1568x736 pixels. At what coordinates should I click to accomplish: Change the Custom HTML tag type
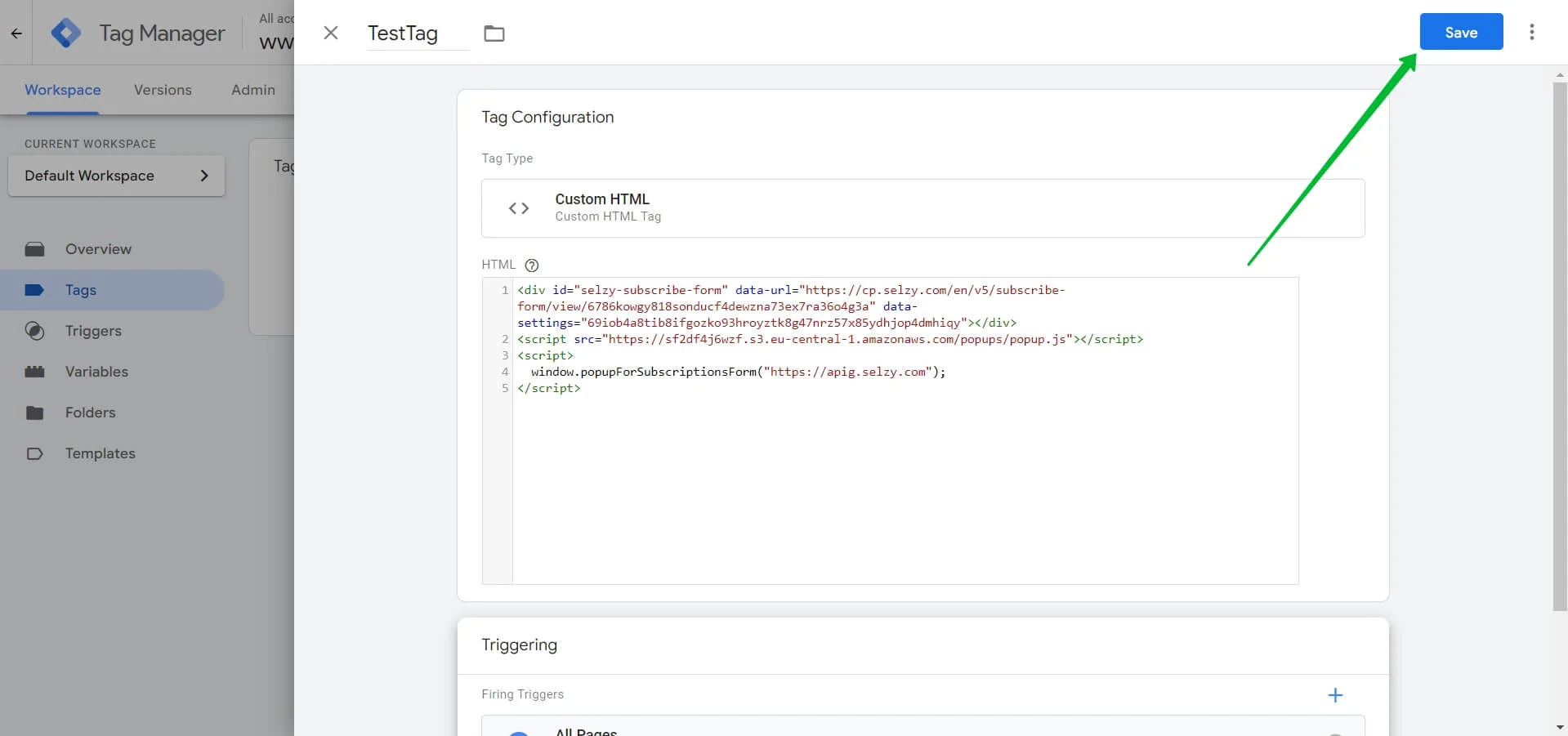(922, 208)
